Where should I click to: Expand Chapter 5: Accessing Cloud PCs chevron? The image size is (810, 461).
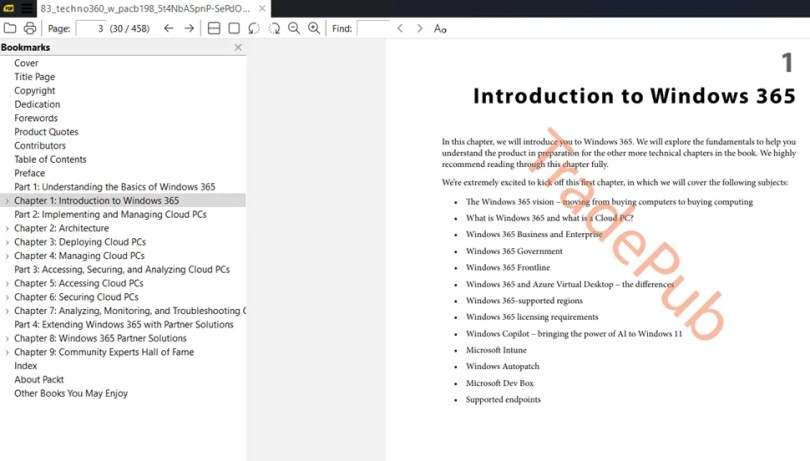(x=7, y=283)
